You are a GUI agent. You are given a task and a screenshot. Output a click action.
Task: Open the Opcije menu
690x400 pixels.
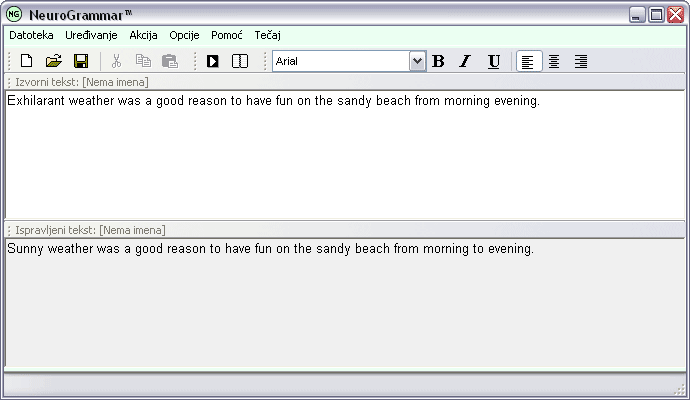tap(184, 35)
